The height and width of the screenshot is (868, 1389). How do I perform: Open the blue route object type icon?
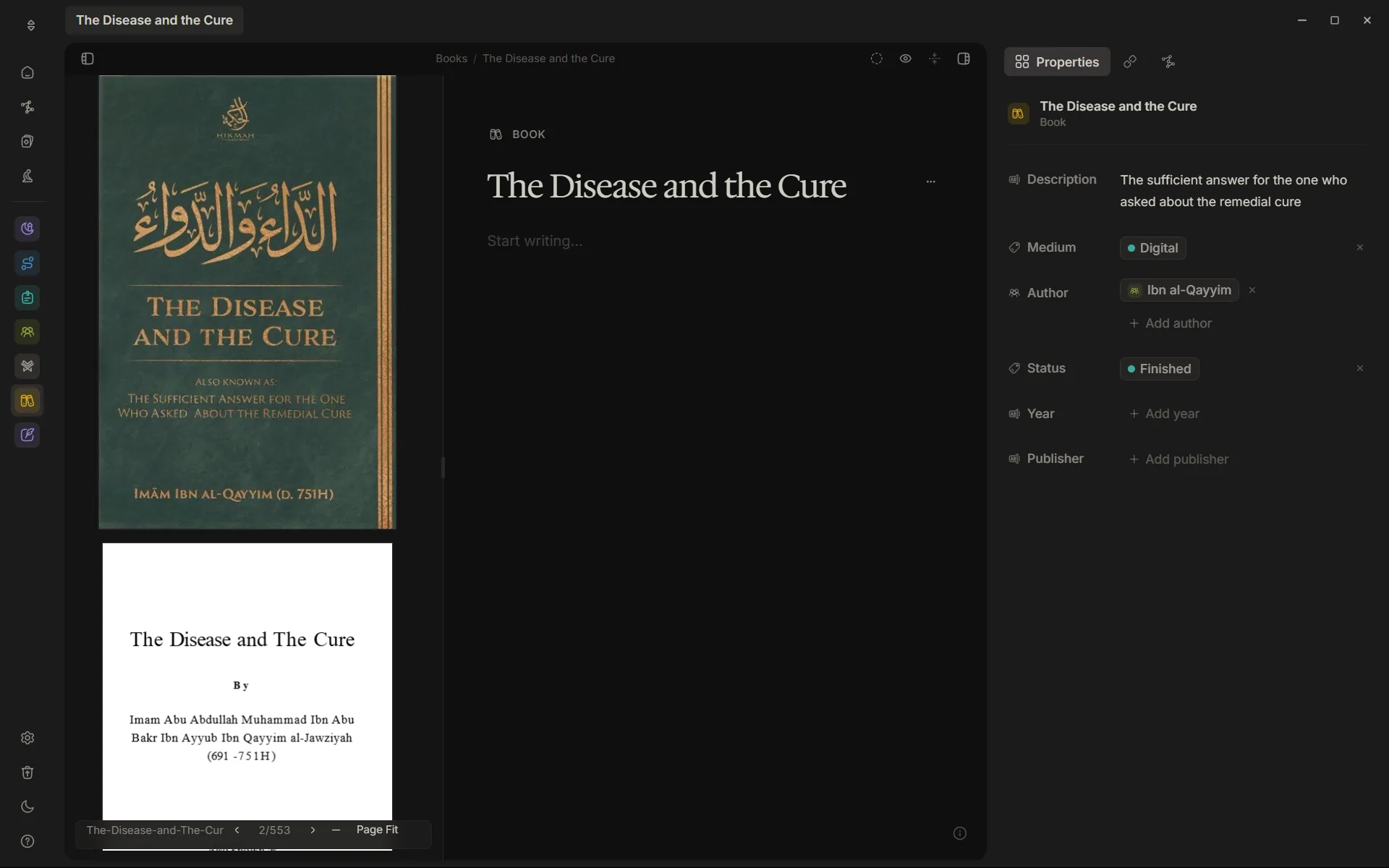click(27, 263)
